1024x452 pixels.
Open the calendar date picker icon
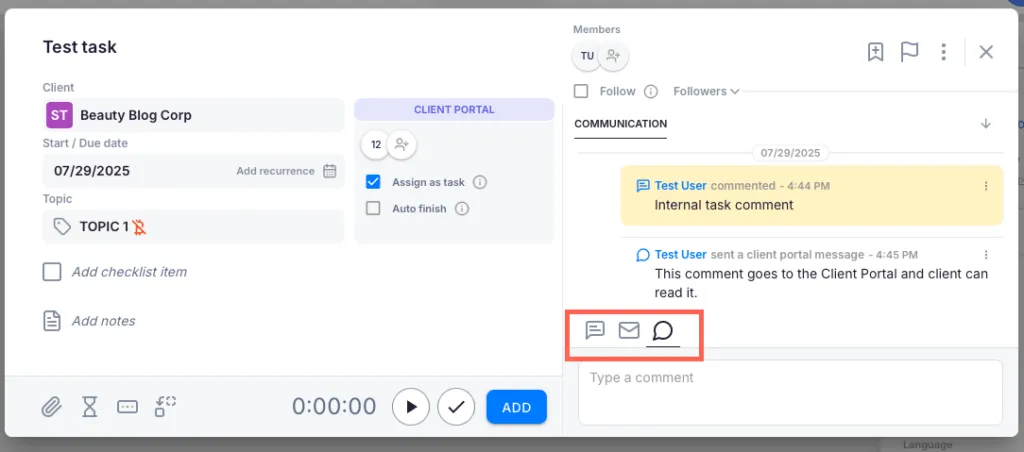(330, 171)
